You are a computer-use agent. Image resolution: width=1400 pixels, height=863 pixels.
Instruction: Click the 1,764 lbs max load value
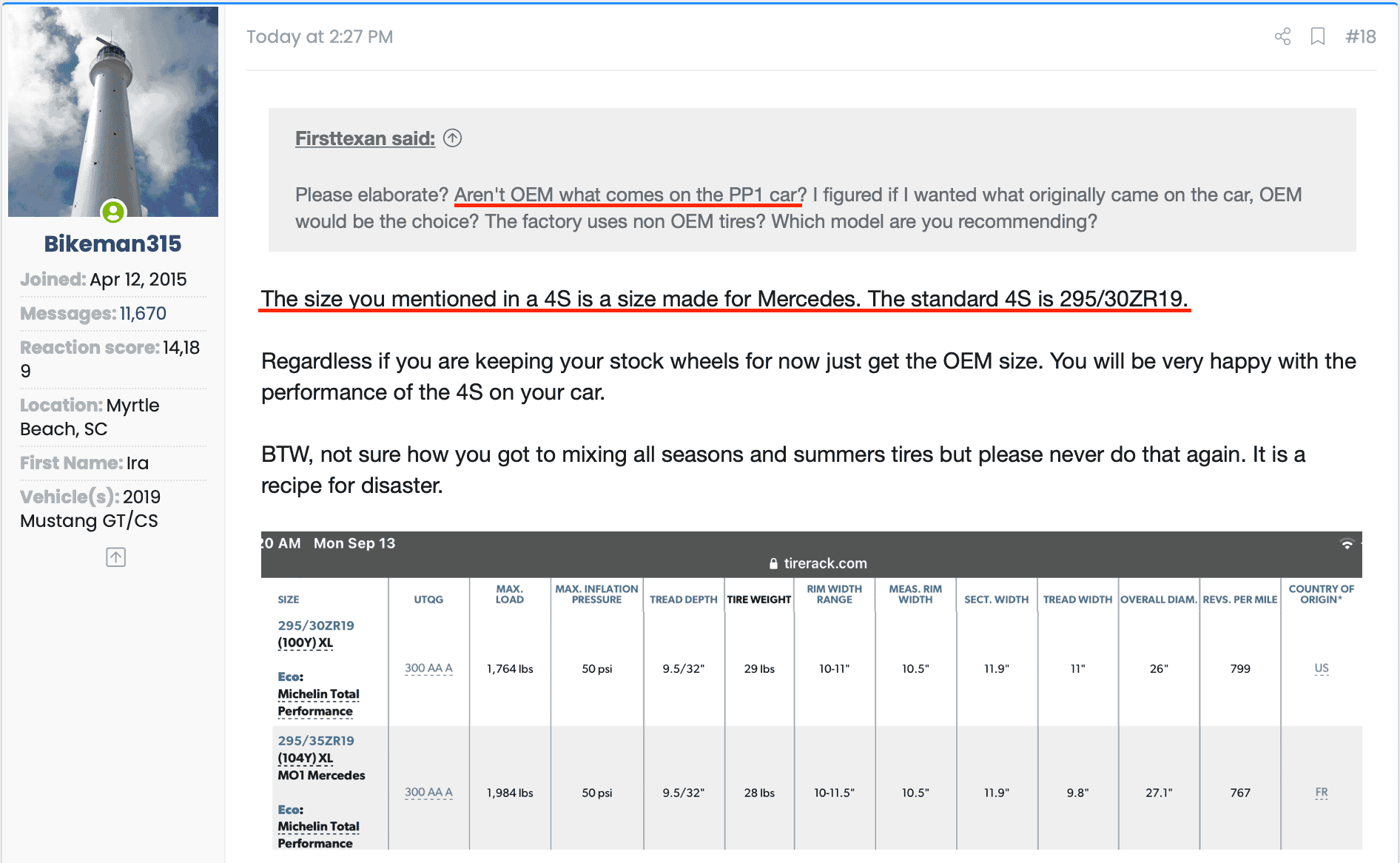click(x=510, y=668)
